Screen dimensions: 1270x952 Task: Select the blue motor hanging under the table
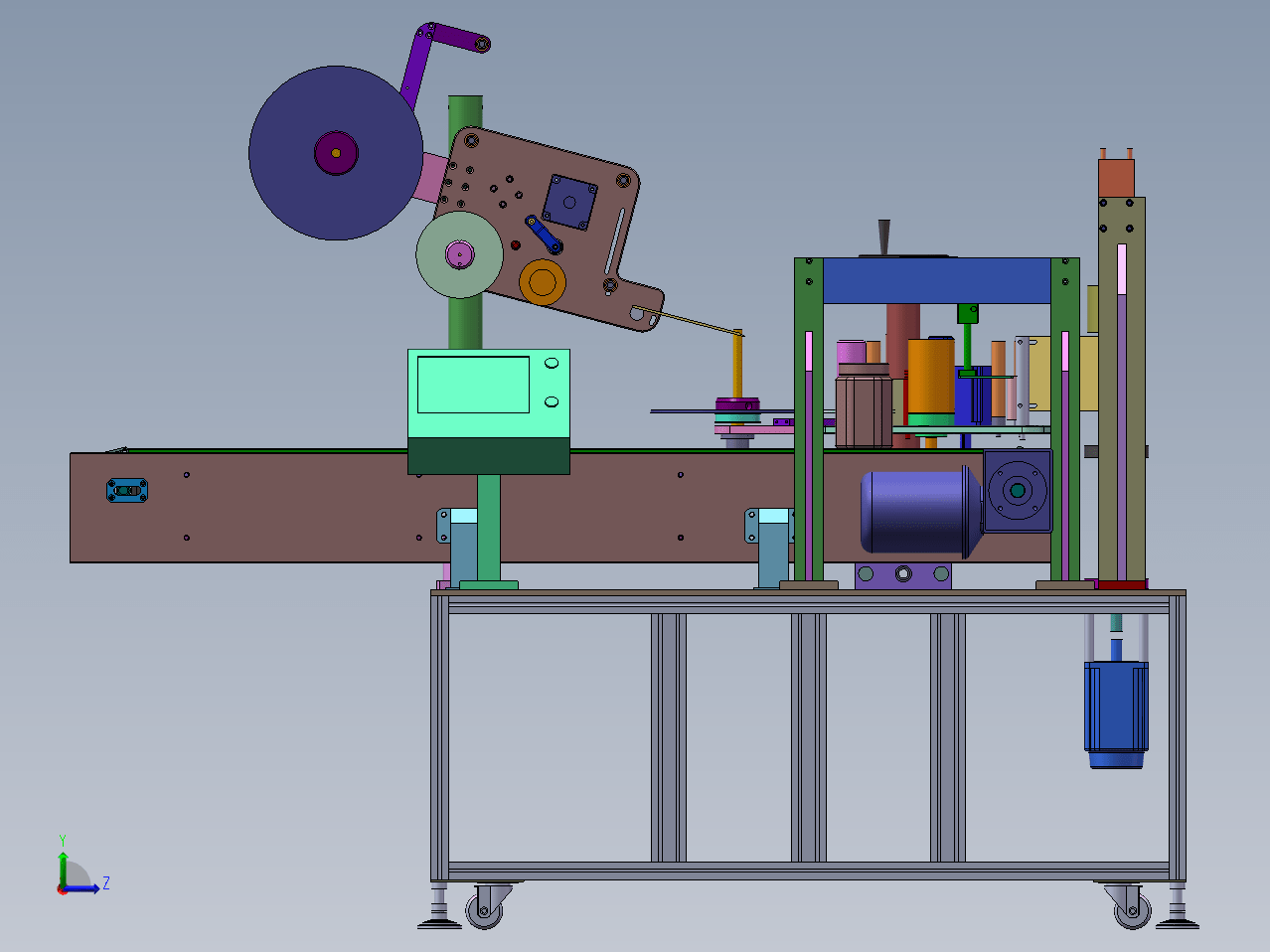click(1116, 714)
